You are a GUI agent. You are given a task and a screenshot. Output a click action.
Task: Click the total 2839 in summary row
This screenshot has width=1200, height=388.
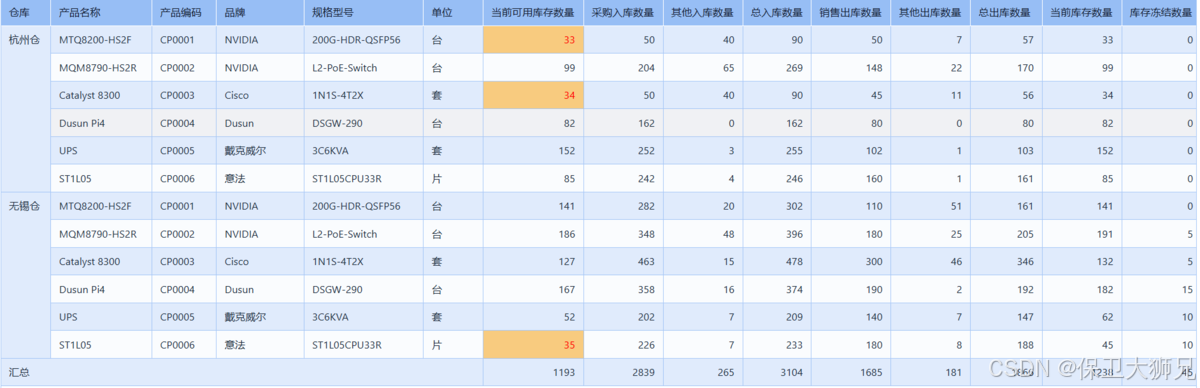(x=623, y=372)
